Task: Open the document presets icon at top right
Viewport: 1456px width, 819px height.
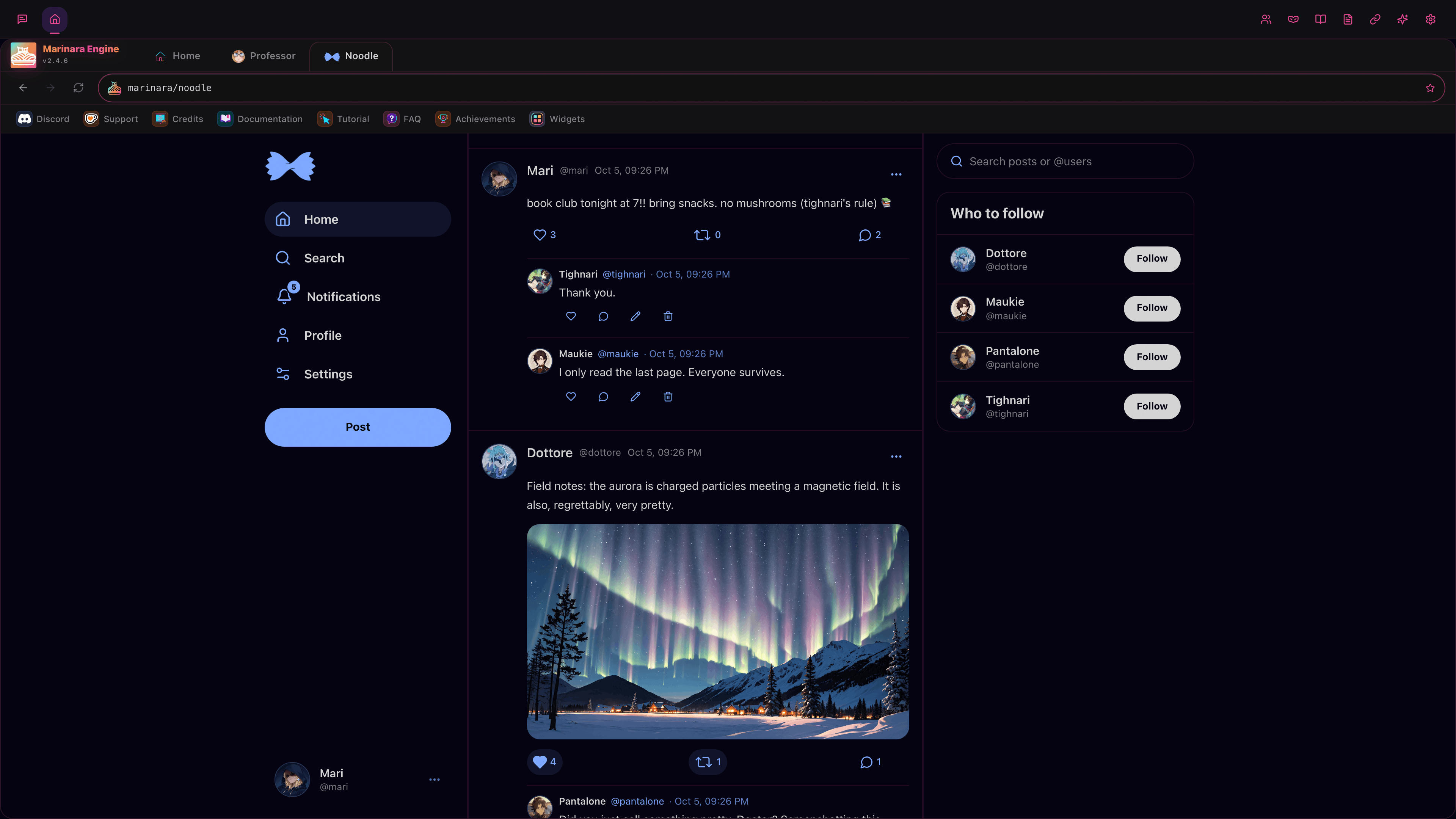Action: 1348,19
